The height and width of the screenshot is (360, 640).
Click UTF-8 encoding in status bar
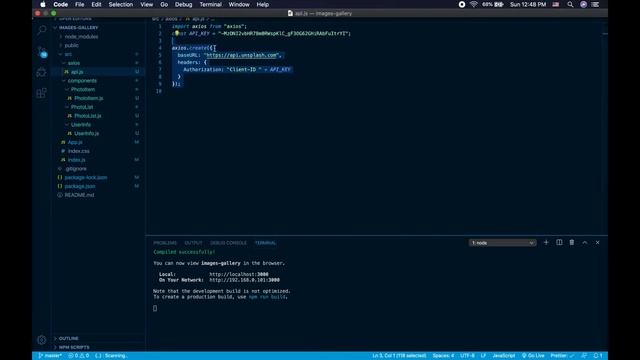467,356
